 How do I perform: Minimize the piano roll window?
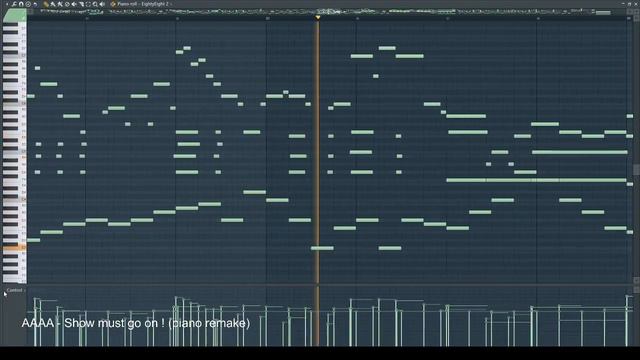point(623,4)
